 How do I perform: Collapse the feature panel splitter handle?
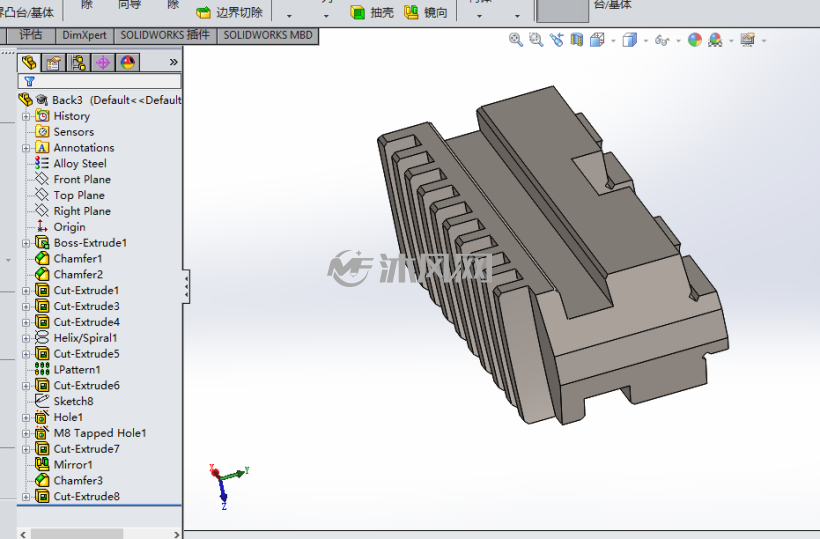pyautogui.click(x=186, y=286)
